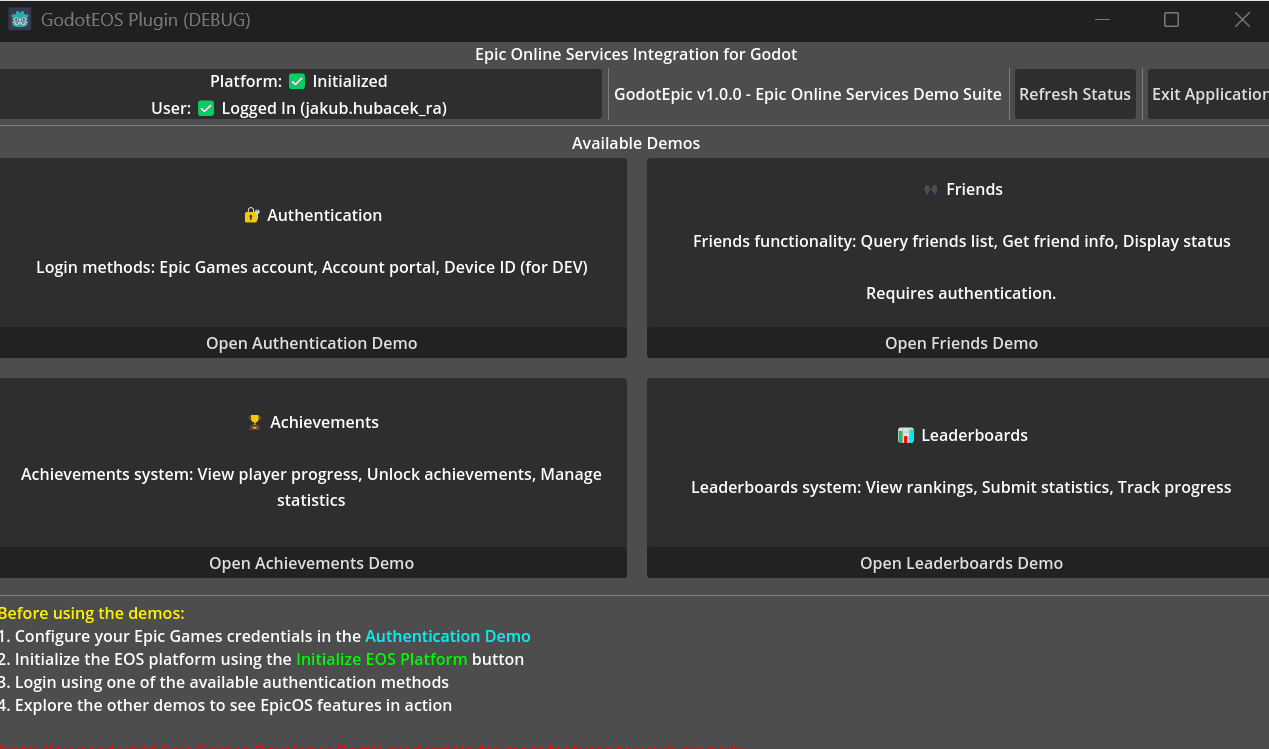Click the green 'Initialize EOS Platform' text
This screenshot has height=749, width=1269.
[x=381, y=659]
